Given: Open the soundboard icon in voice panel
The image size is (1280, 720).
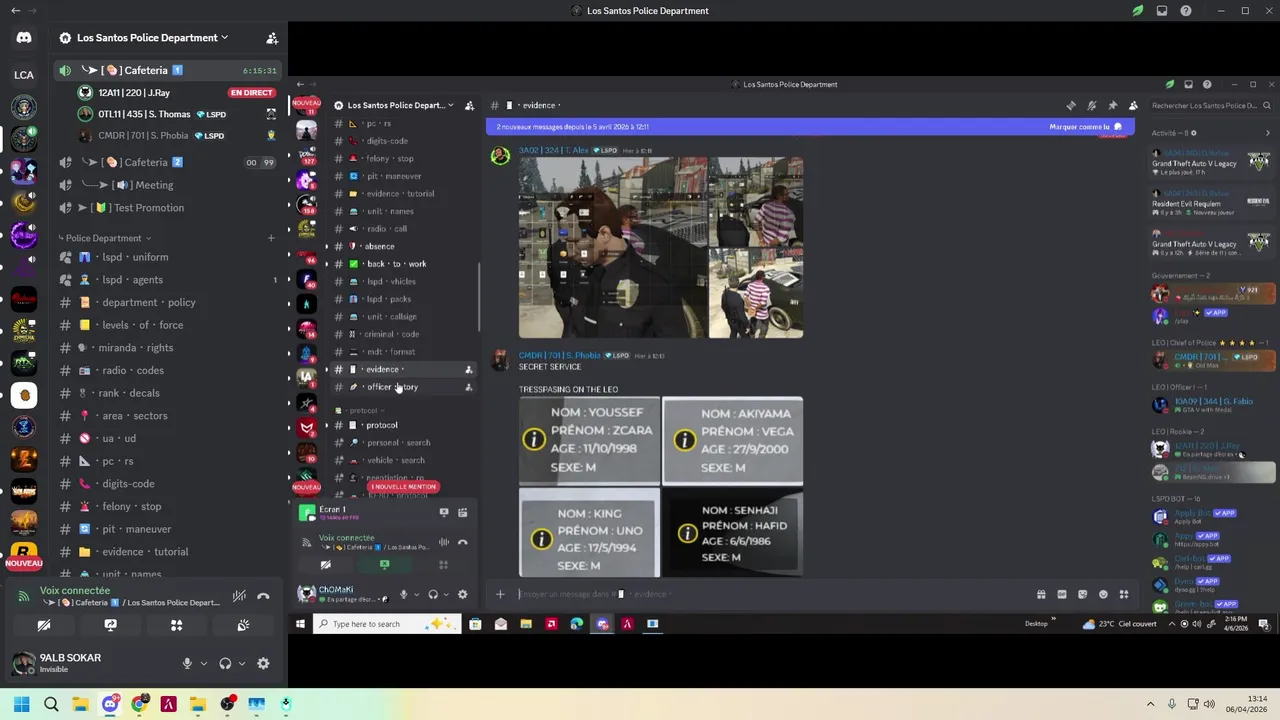Looking at the screenshot, I should coord(243,625).
